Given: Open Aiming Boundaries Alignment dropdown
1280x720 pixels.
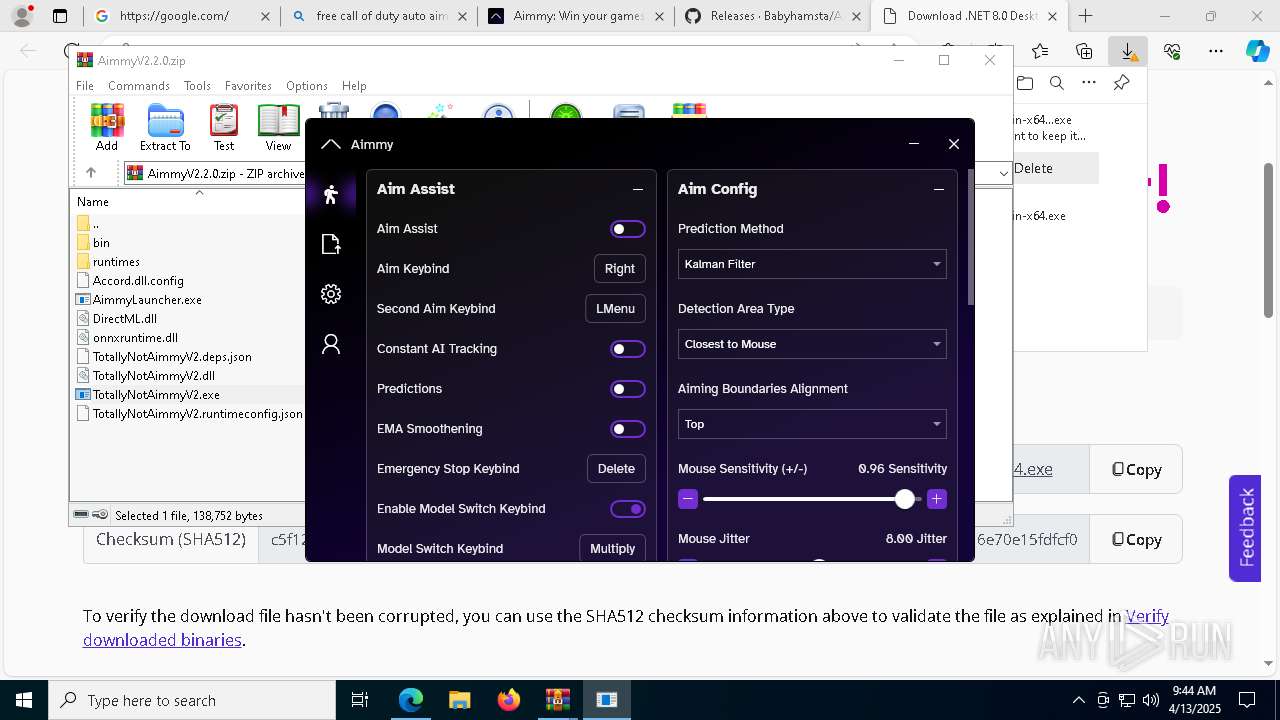Looking at the screenshot, I should [x=812, y=424].
